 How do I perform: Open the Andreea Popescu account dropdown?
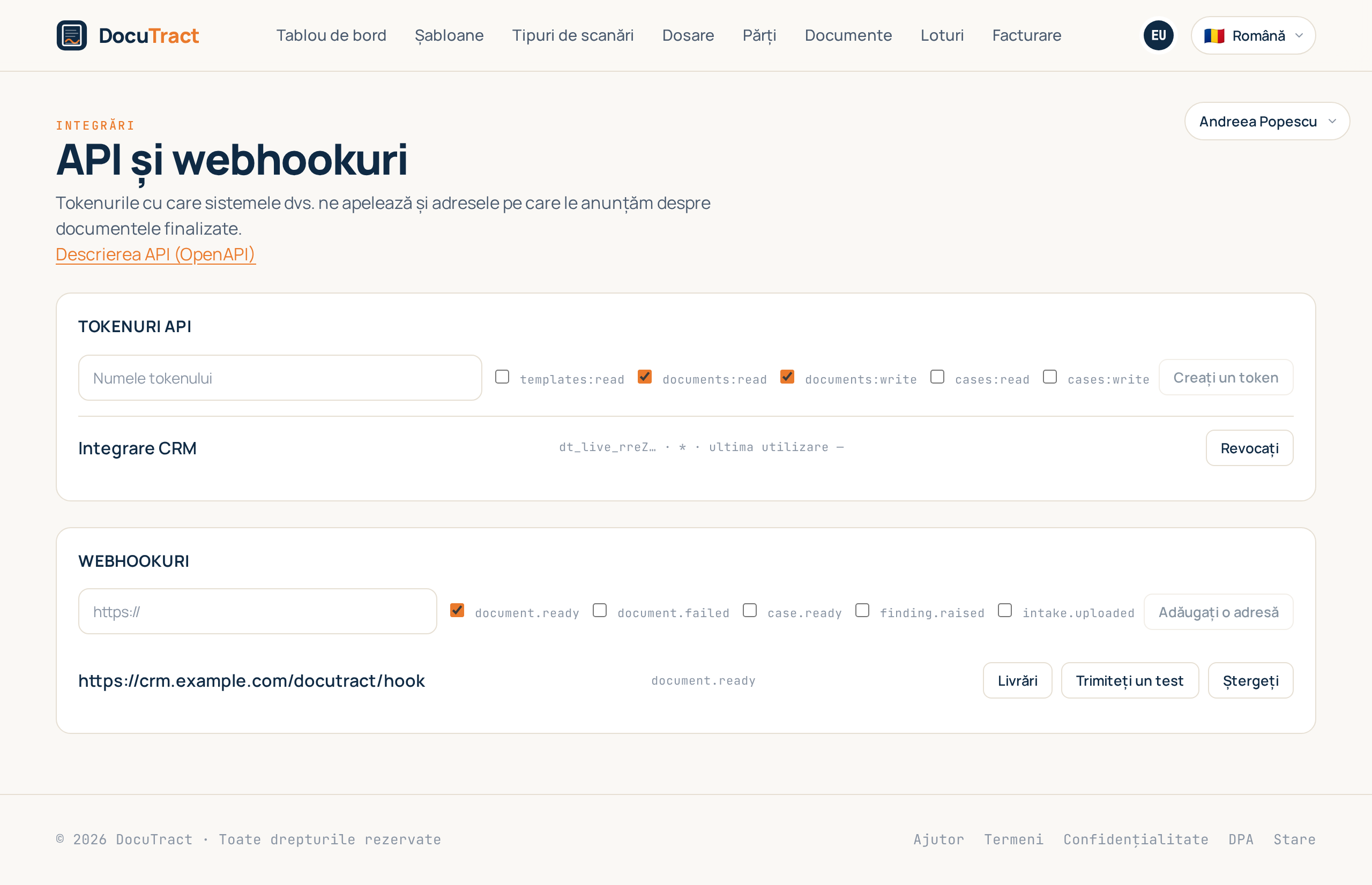tap(1267, 121)
